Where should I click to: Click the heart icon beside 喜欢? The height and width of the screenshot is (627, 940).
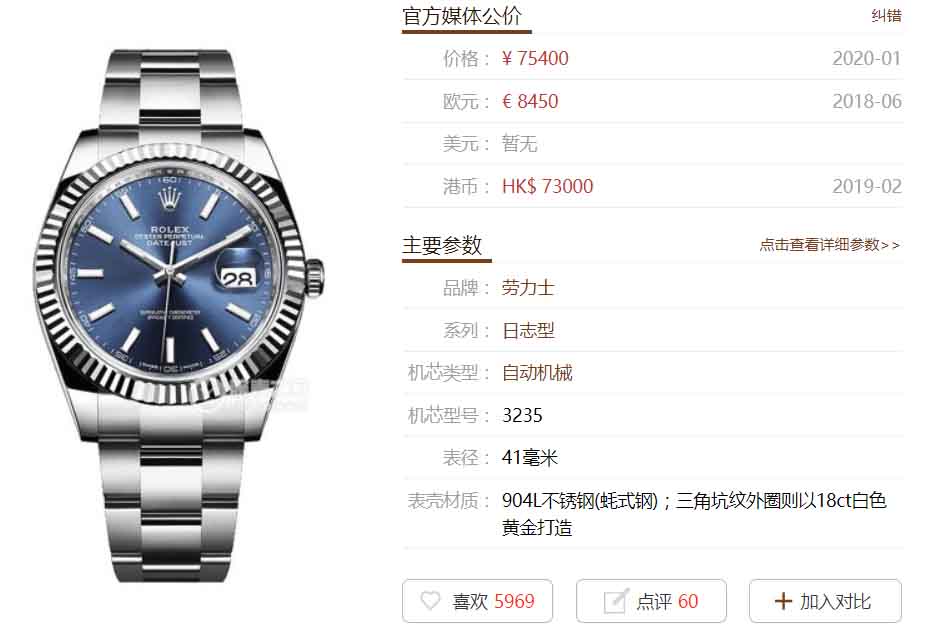pos(430,601)
